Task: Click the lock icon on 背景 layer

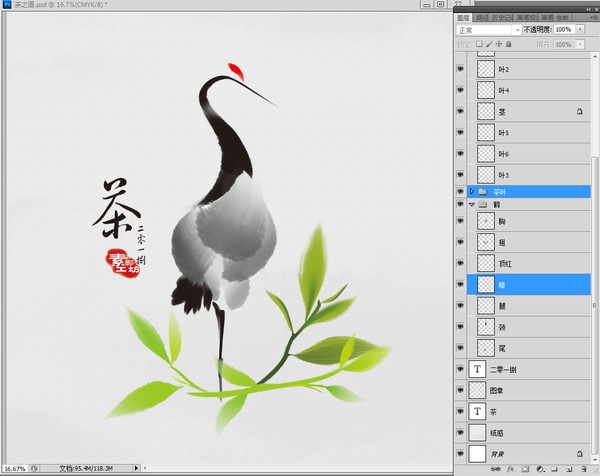Action: coord(580,454)
